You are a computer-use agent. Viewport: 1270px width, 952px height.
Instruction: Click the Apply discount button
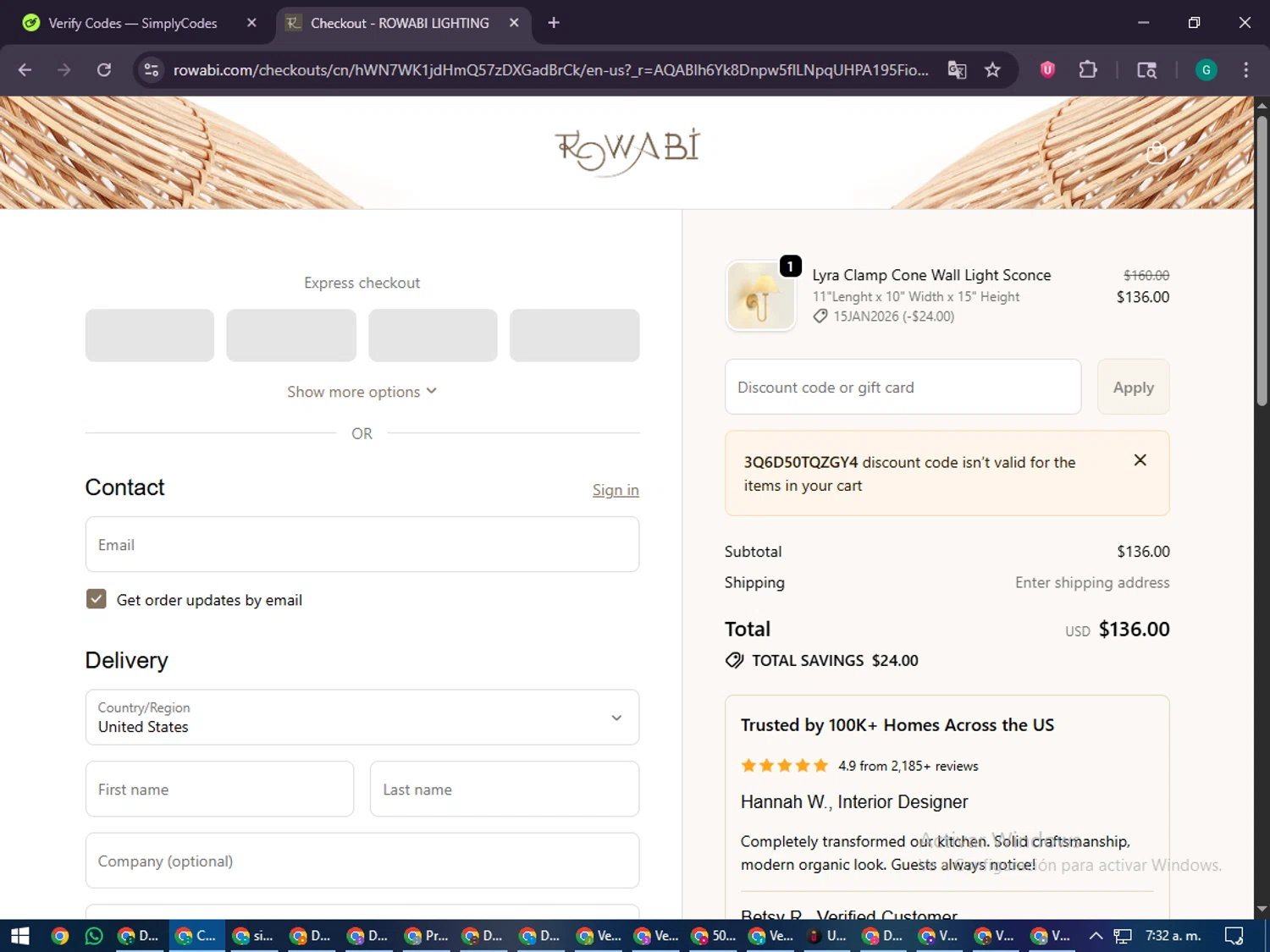coord(1133,387)
